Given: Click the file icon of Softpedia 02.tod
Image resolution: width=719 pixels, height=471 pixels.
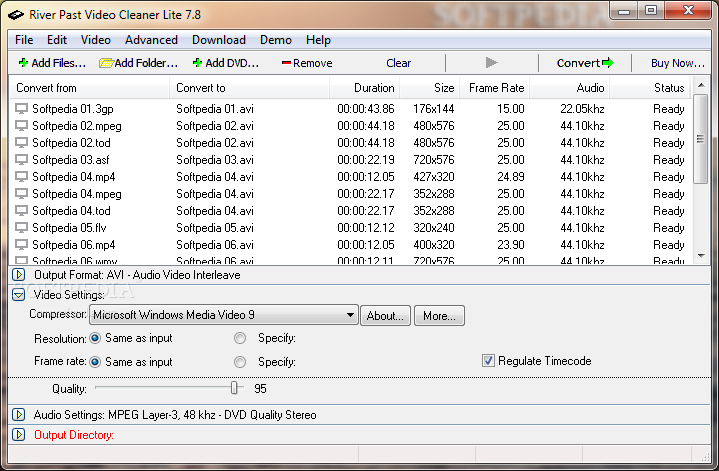Looking at the screenshot, I should pyautogui.click(x=22, y=143).
